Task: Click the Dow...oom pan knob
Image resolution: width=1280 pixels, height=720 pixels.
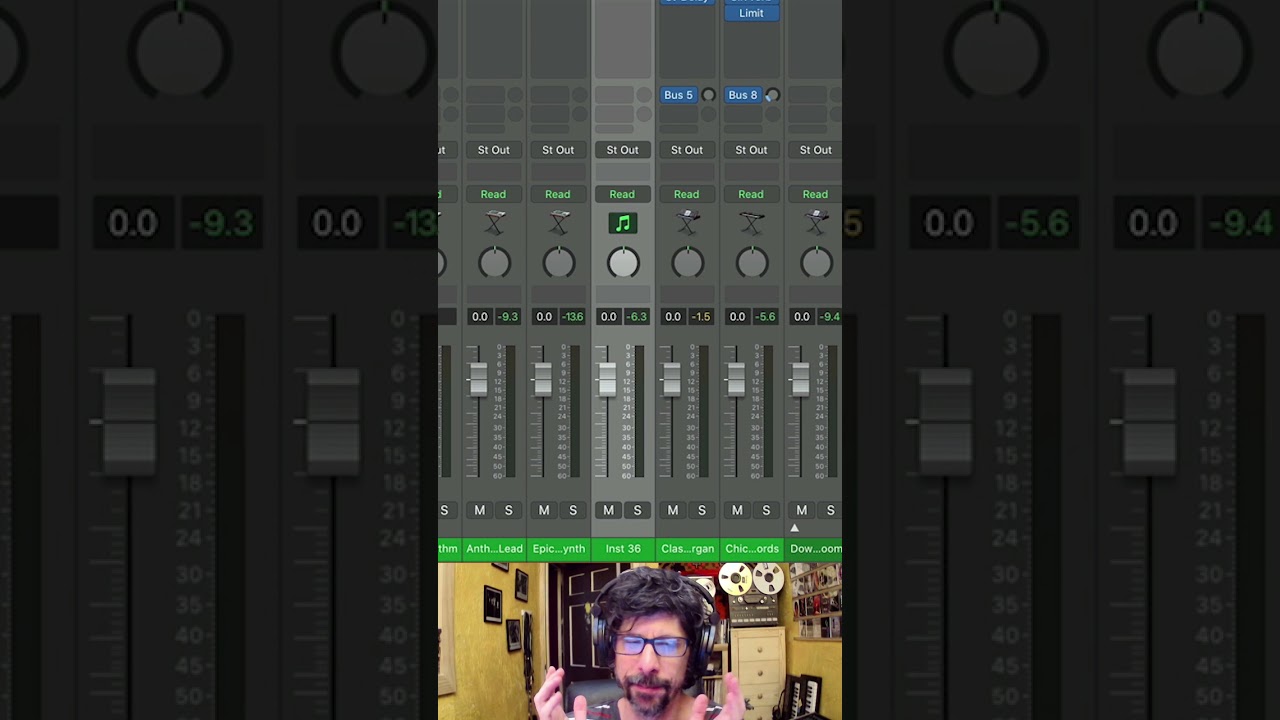Action: pyautogui.click(x=816, y=262)
